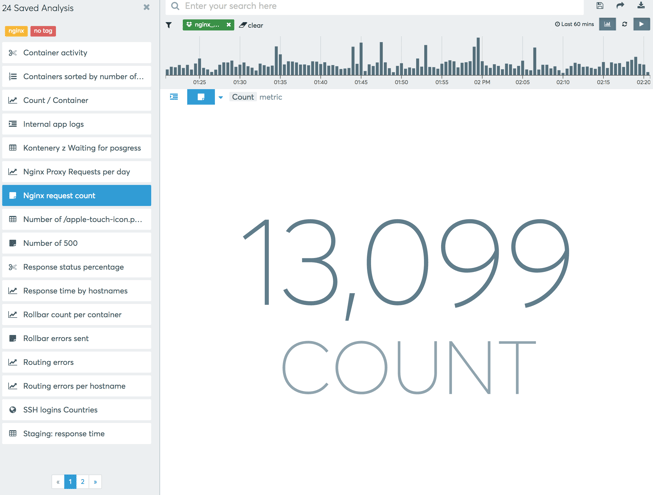Click the share arrow icon
The width and height of the screenshot is (653, 495).
point(620,6)
